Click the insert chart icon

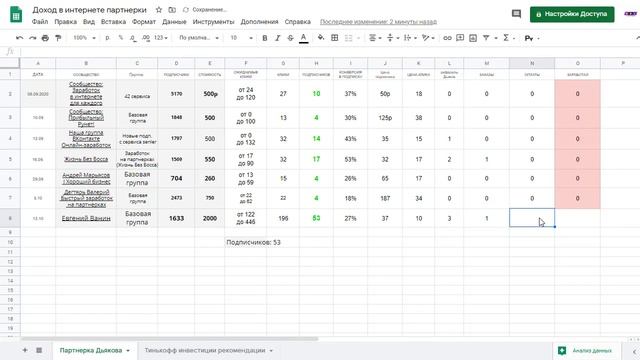473,38
